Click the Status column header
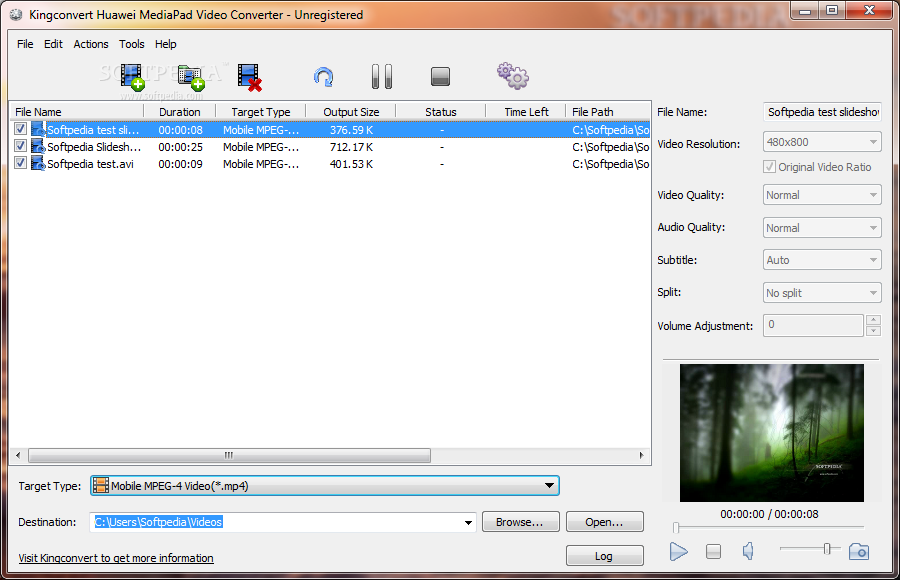Viewport: 900px width, 580px height. coord(441,112)
